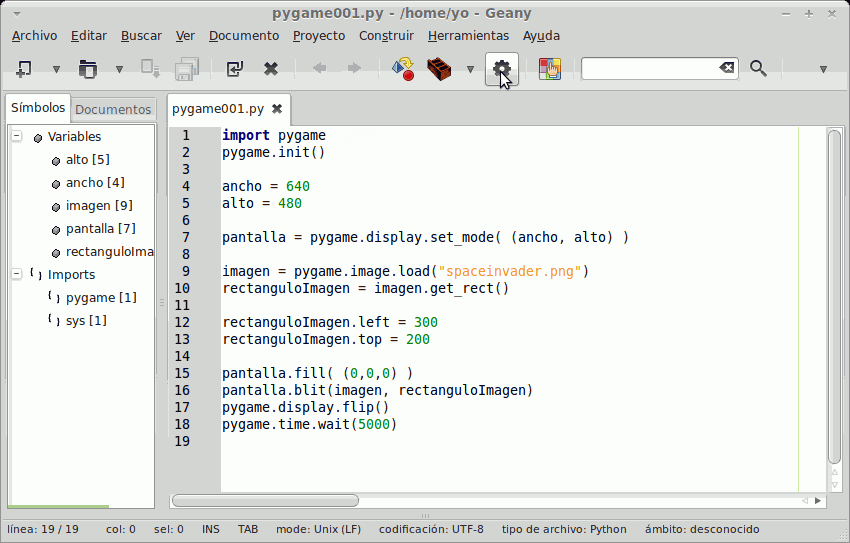Open the Editar menu
The width and height of the screenshot is (850, 543).
[89, 36]
